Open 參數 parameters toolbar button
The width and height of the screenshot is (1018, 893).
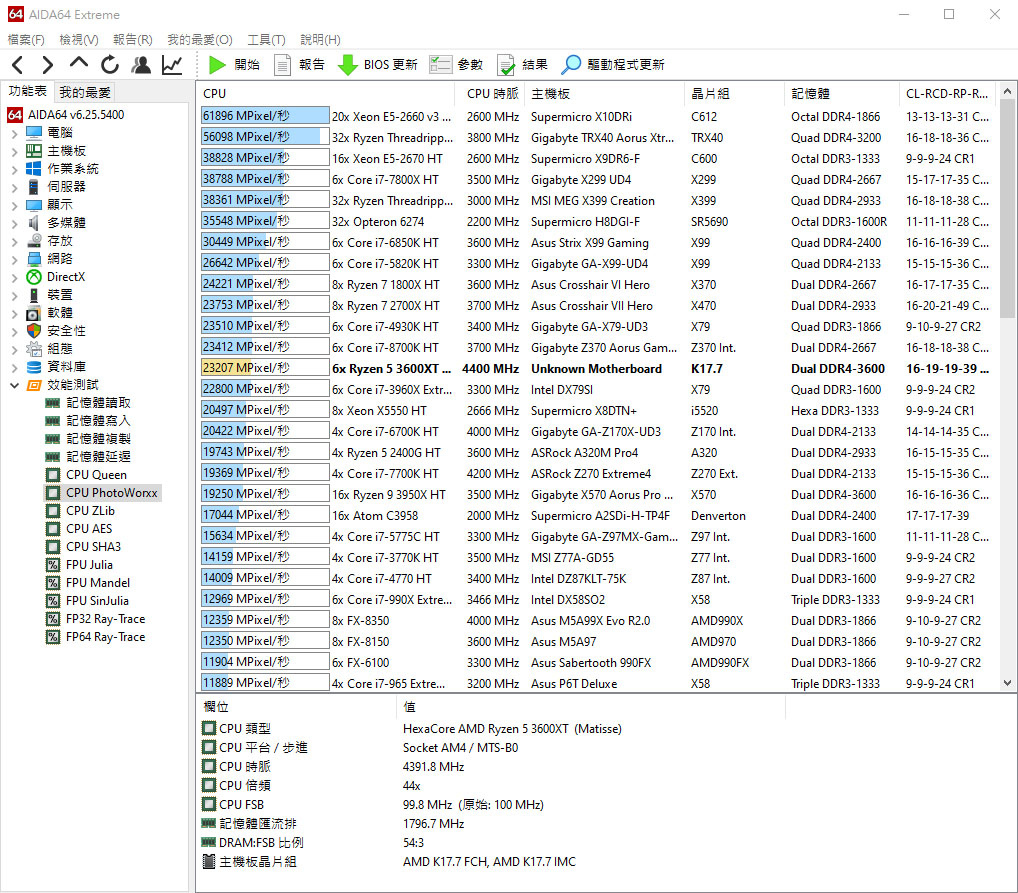pyautogui.click(x=456, y=65)
